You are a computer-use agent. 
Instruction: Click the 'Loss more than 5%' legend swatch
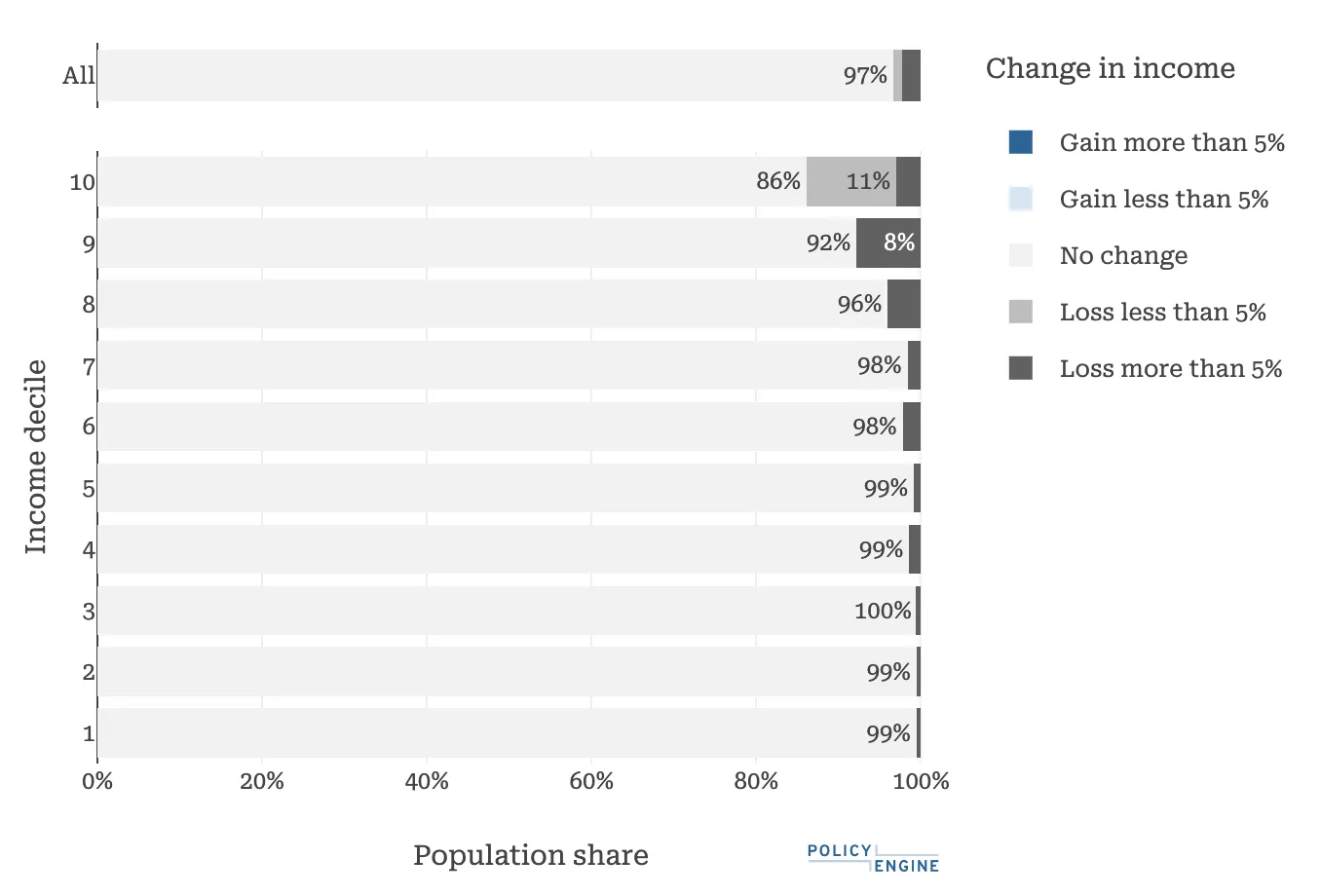coord(1020,368)
